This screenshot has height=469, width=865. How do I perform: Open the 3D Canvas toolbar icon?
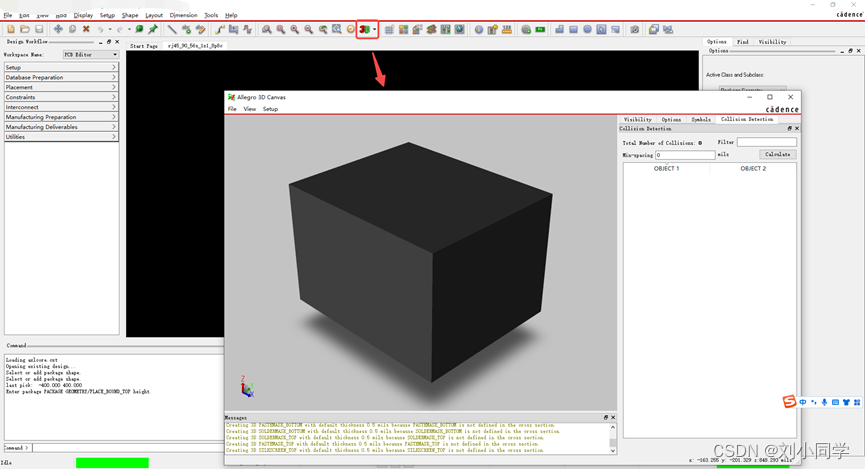[365, 30]
